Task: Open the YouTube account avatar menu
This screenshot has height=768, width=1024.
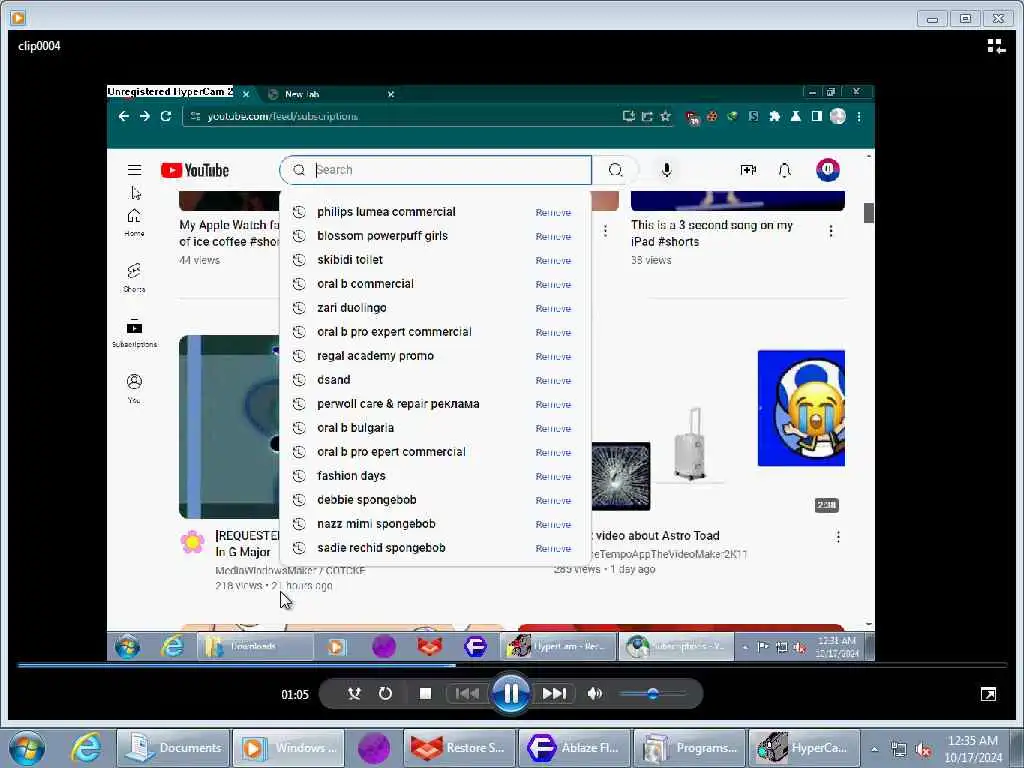Action: click(x=827, y=170)
